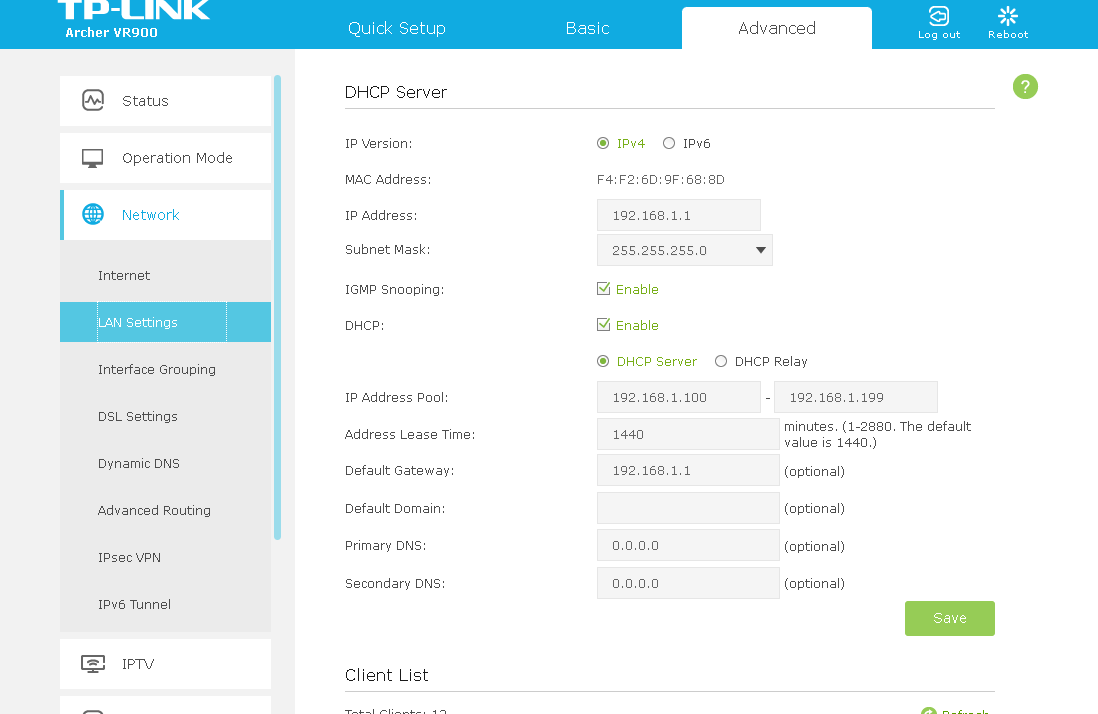Click the Archer VR900 model label
The image size is (1098, 714).
click(111, 32)
